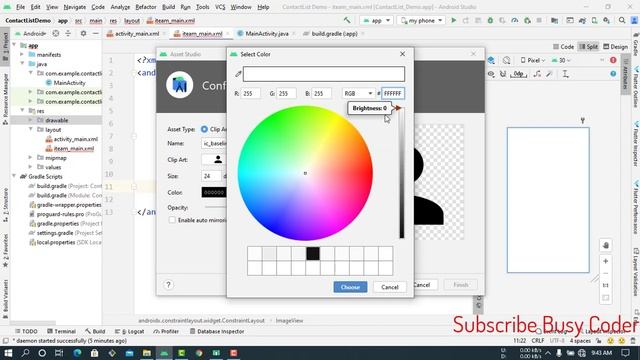This screenshot has width=640, height=360.
Task: Click the brightness slider bar
Action: point(402,173)
